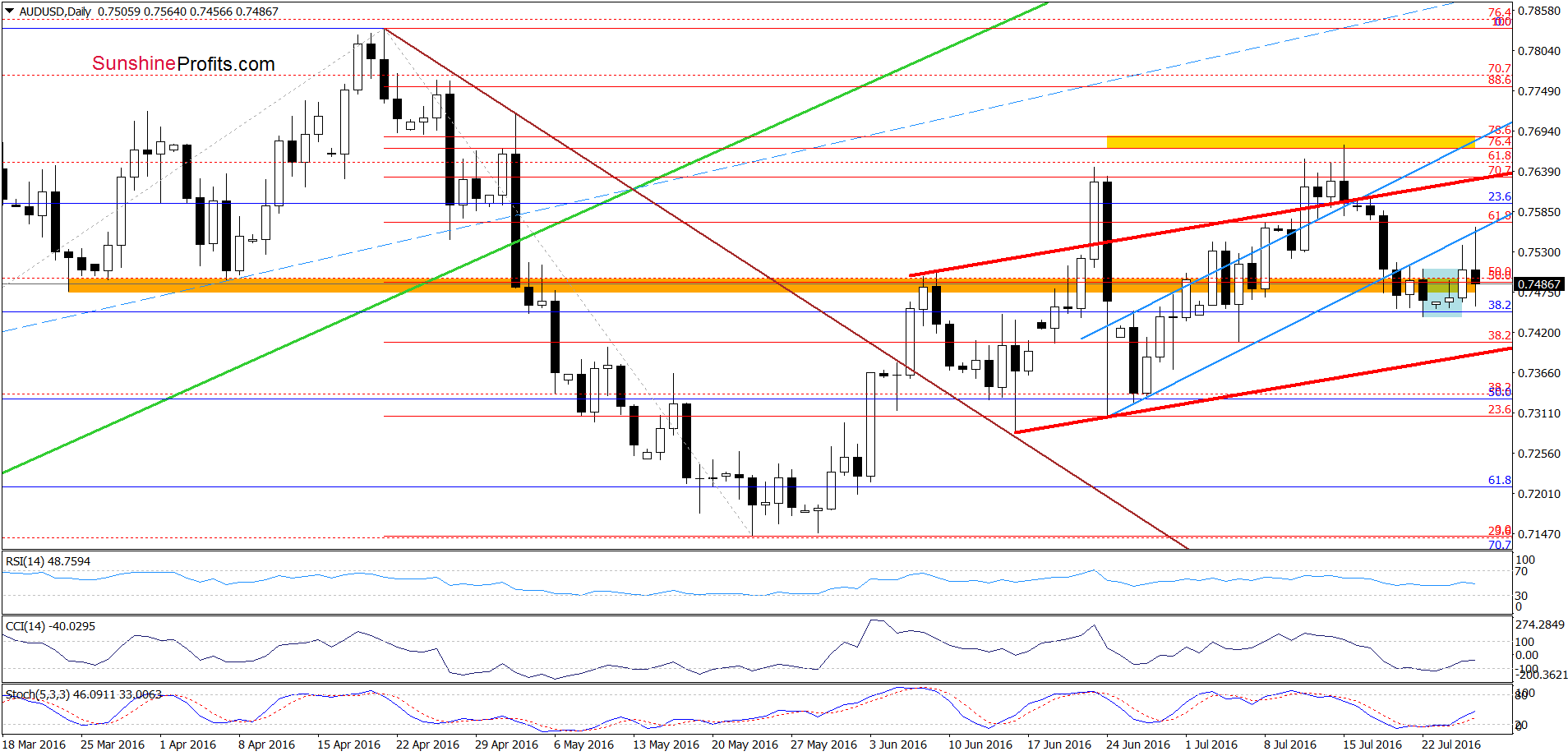Select the light blue consolidation rectangle
This screenshot has height=756, width=1568.
1442,293
